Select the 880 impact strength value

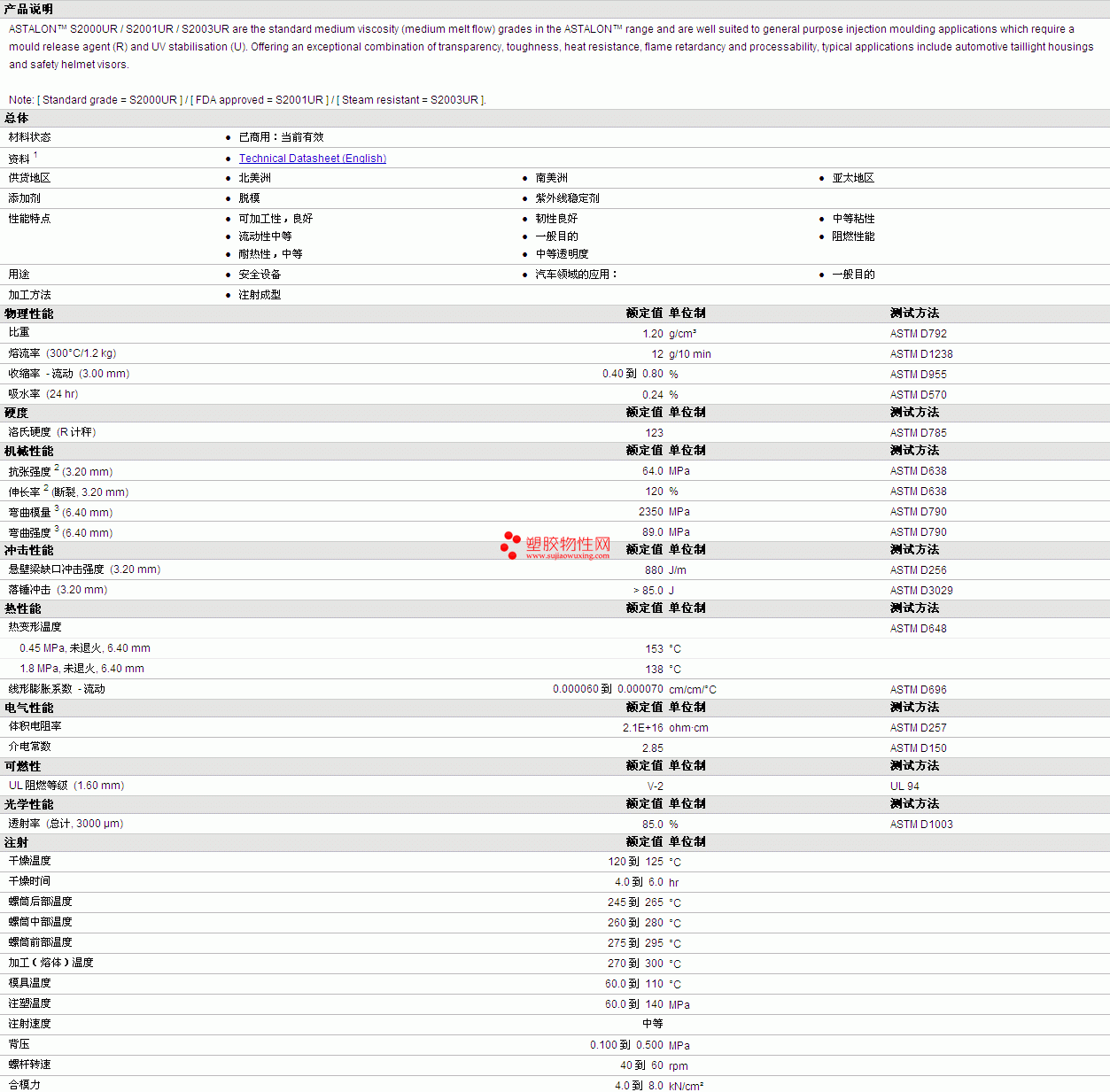[x=654, y=570]
